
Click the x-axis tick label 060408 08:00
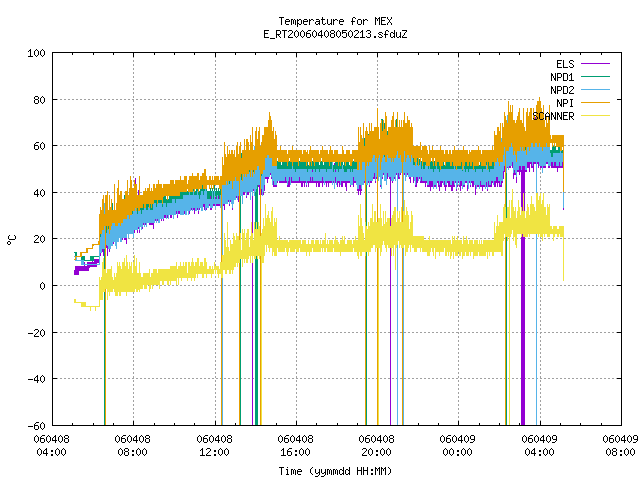click(x=132, y=446)
